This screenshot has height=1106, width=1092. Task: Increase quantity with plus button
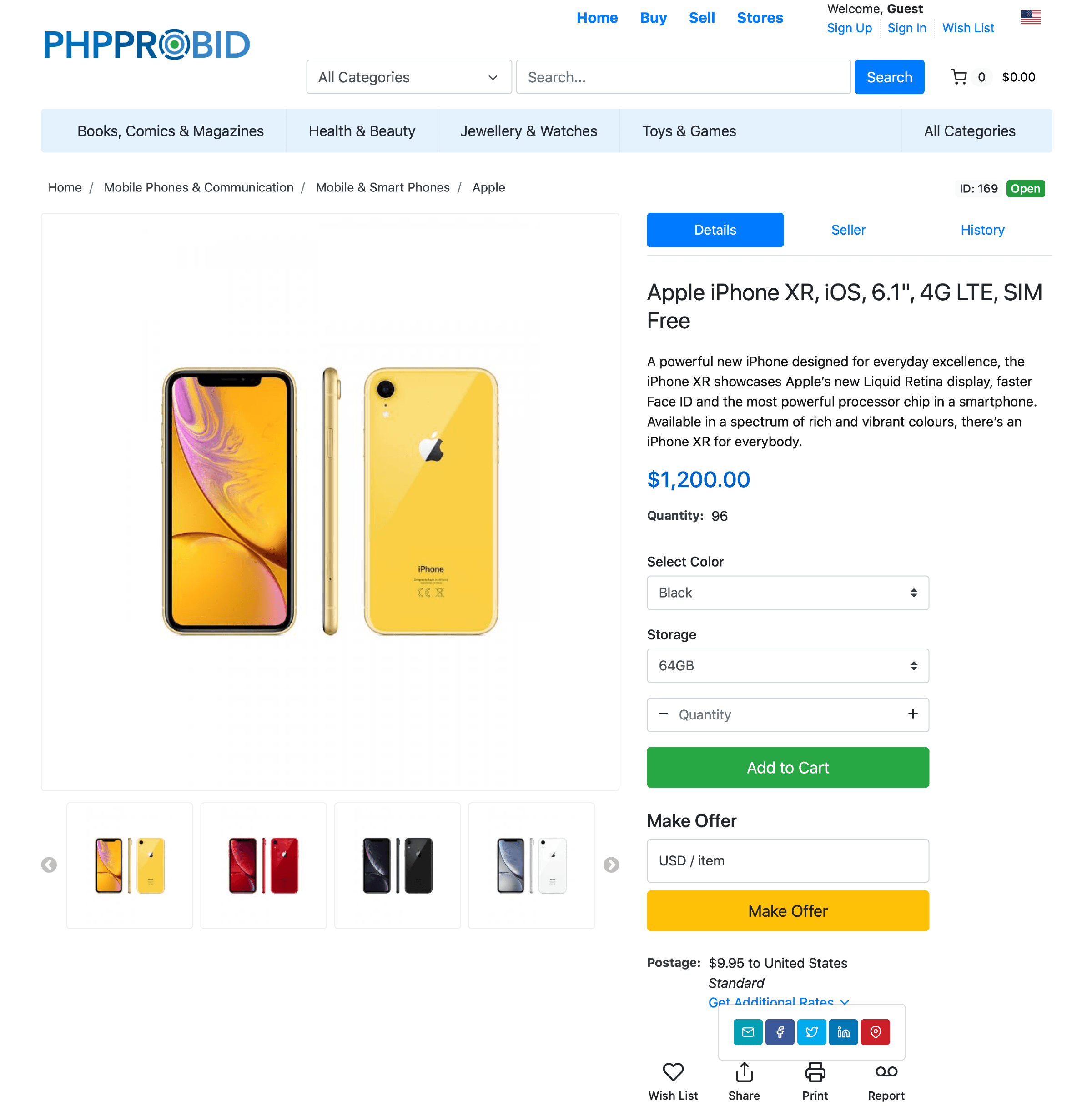912,714
